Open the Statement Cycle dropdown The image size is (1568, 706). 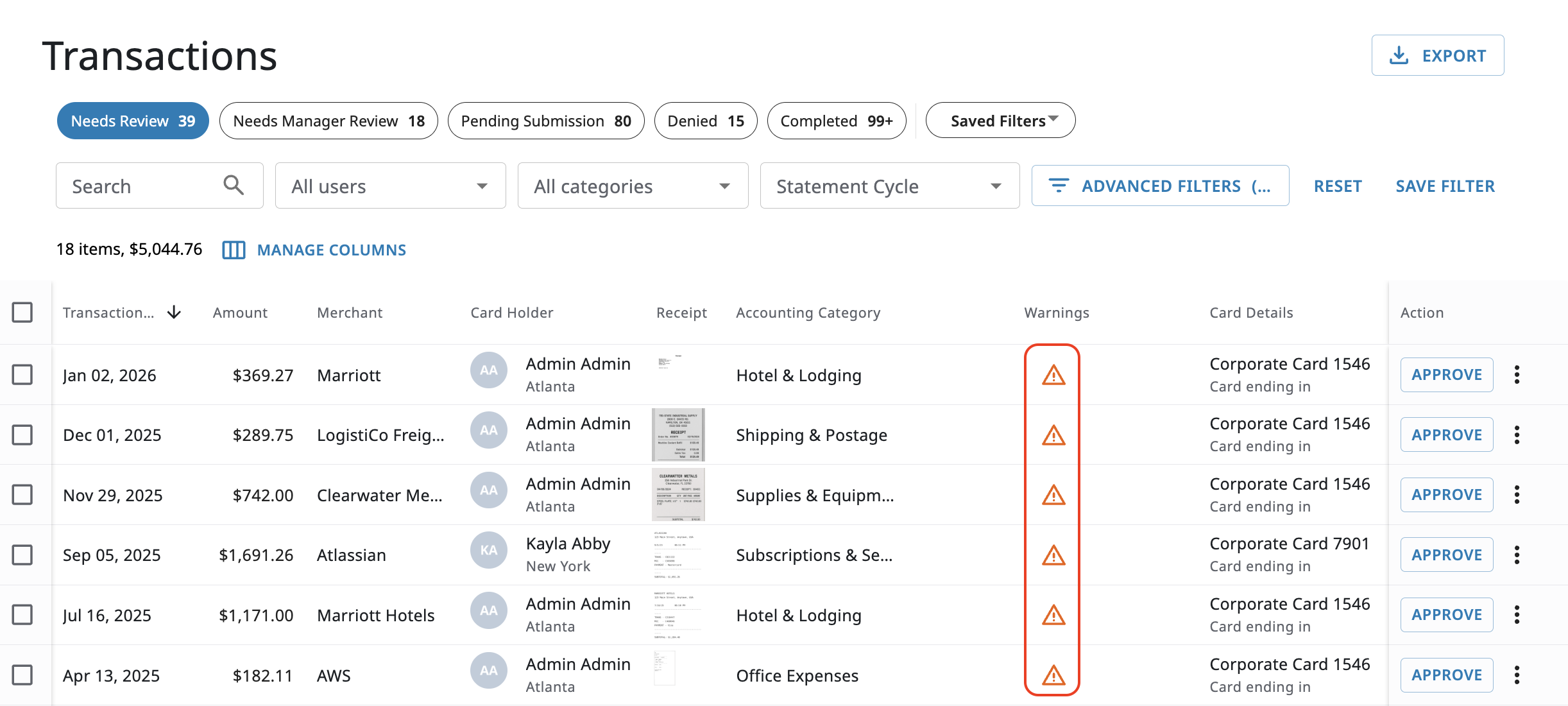pos(889,186)
